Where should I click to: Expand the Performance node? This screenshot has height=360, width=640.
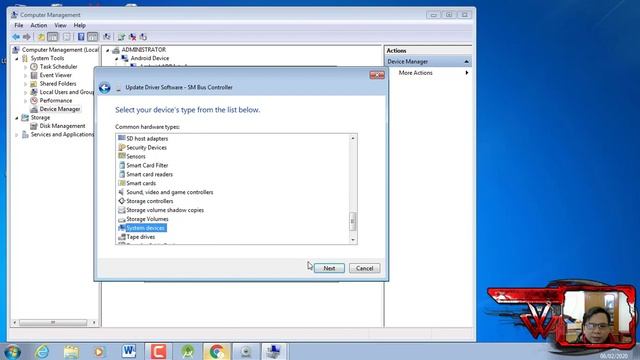pos(26,101)
